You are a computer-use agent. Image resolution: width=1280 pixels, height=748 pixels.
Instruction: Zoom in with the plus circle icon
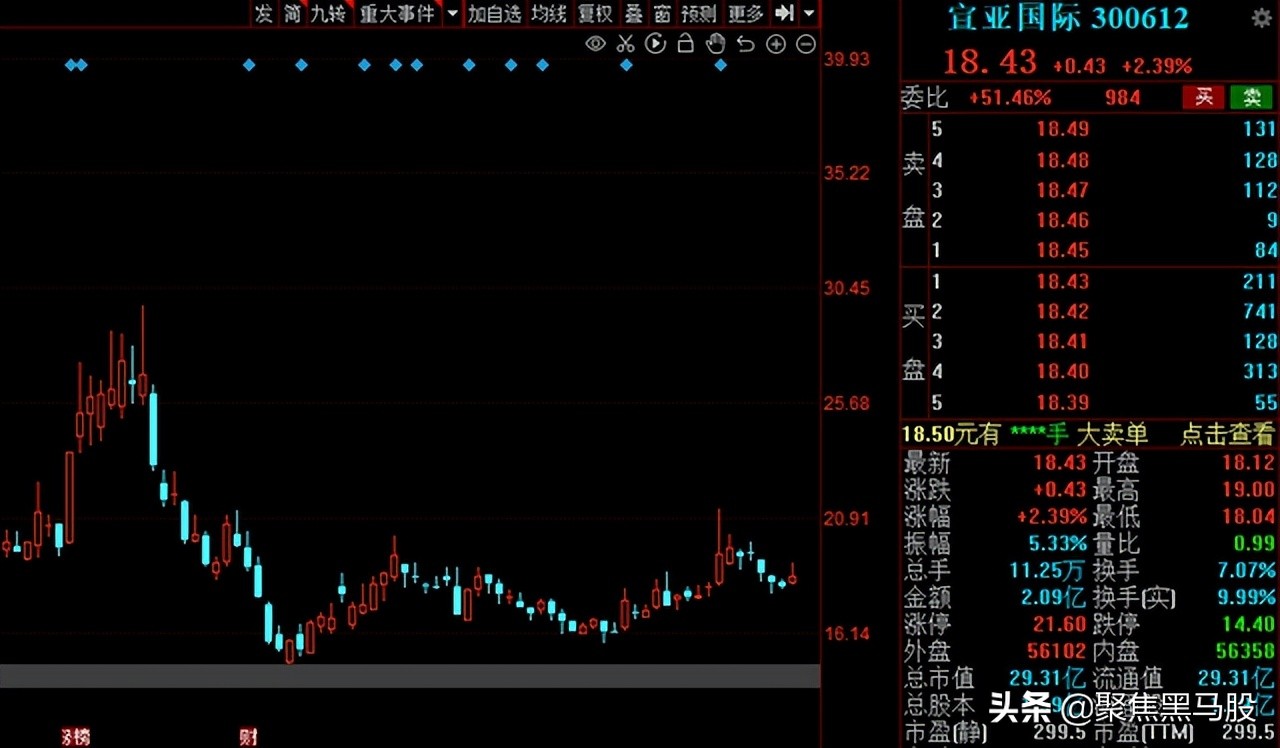(776, 43)
